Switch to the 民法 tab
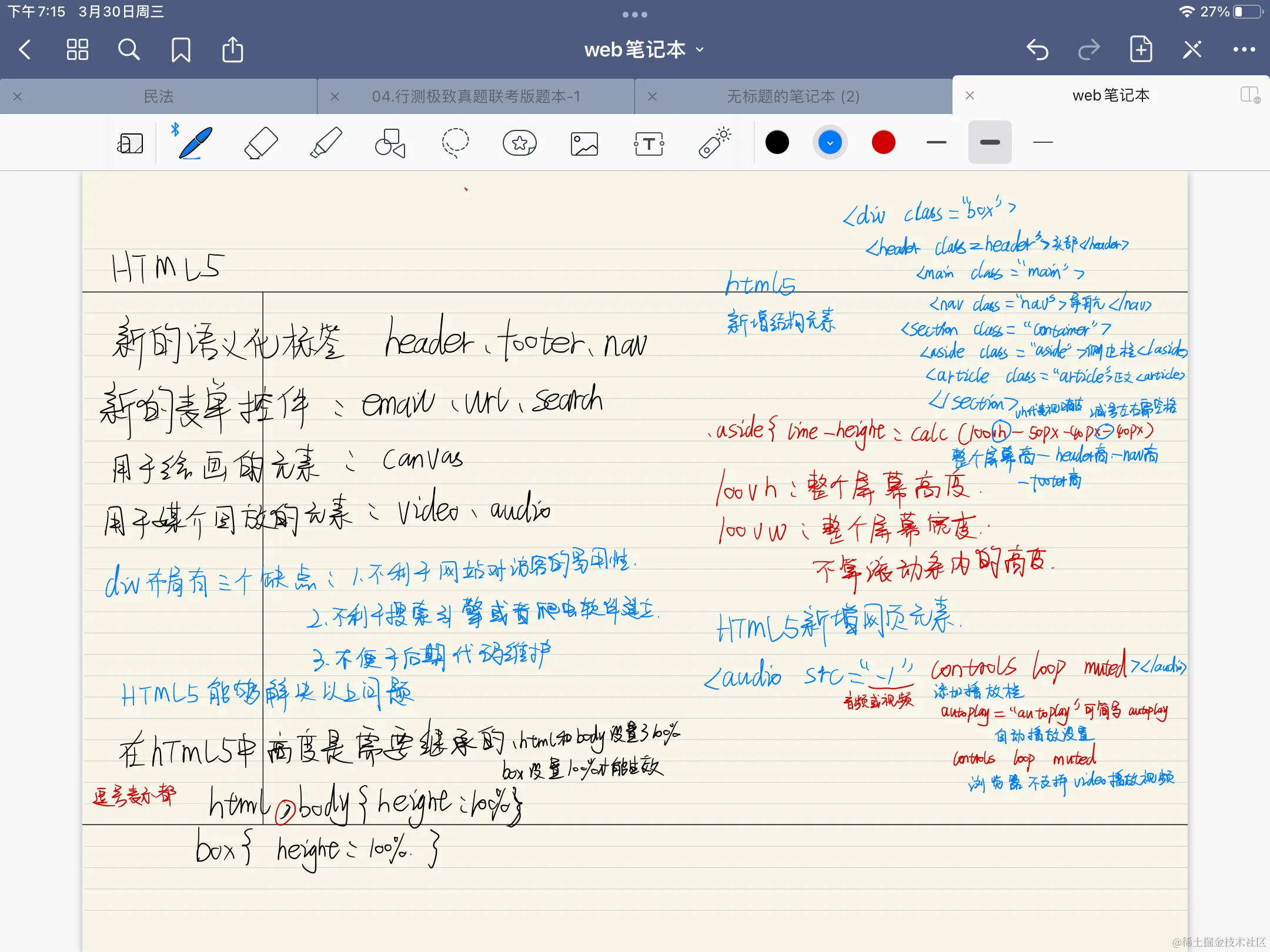This screenshot has height=952, width=1270. [159, 96]
